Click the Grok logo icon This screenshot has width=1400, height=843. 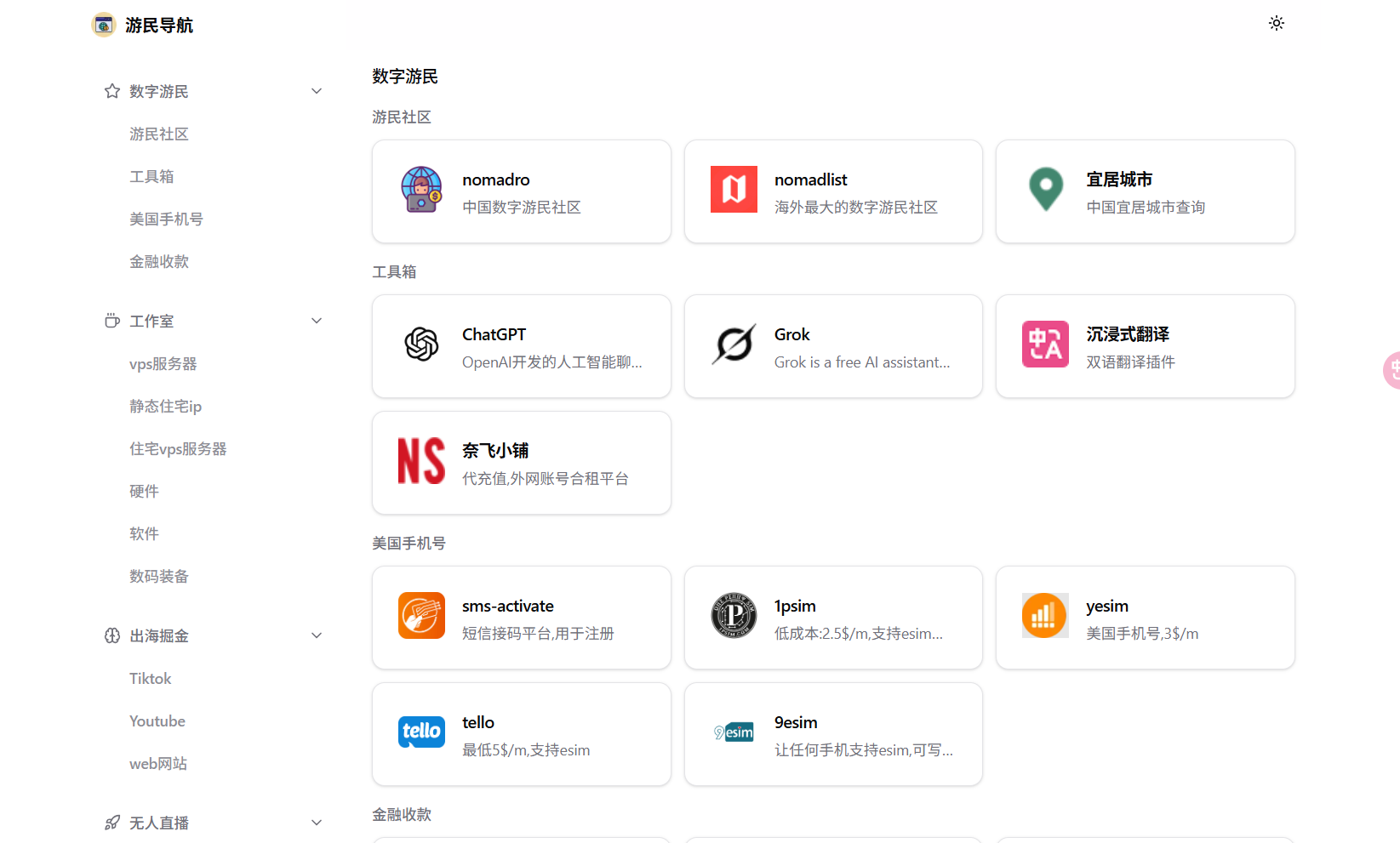pyautogui.click(x=734, y=345)
